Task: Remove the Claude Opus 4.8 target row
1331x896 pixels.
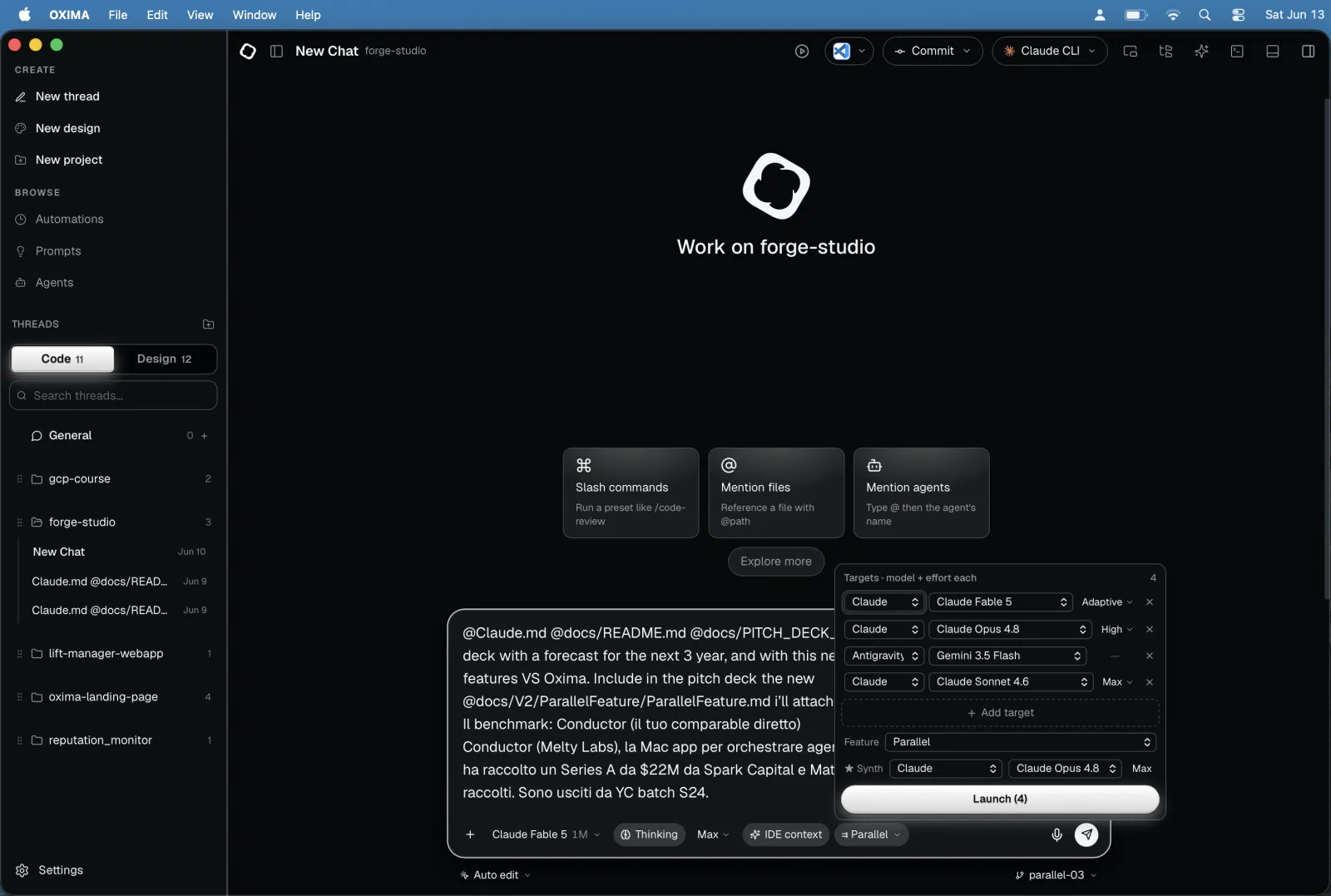Action: click(1150, 630)
